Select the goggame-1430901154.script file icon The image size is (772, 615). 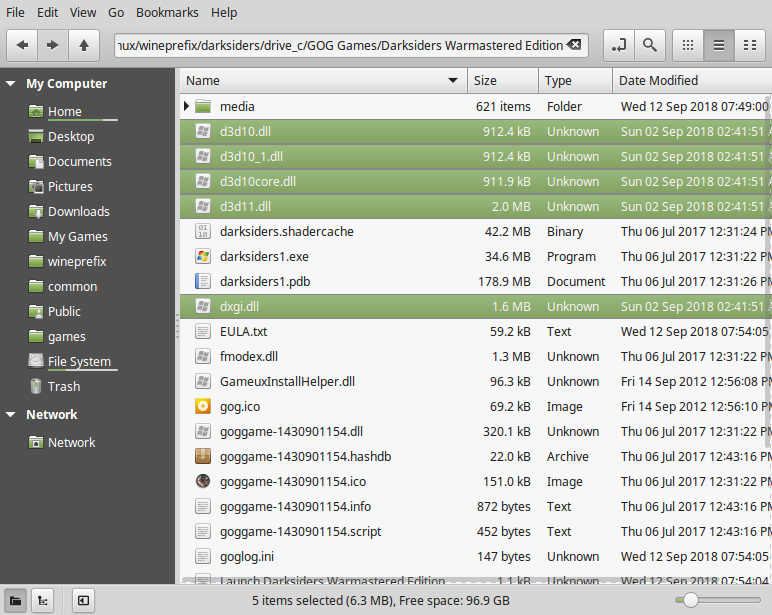[x=203, y=532]
